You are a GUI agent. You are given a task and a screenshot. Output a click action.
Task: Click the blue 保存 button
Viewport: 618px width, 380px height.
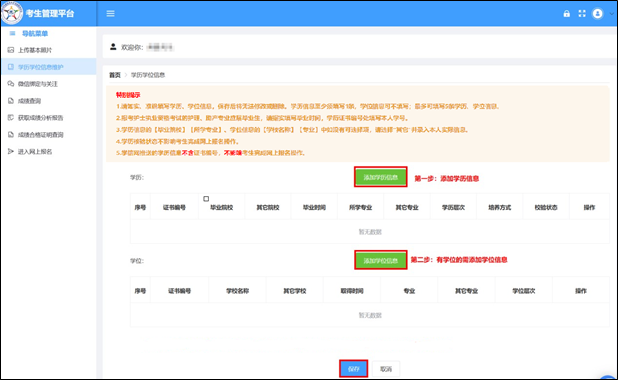click(x=354, y=369)
